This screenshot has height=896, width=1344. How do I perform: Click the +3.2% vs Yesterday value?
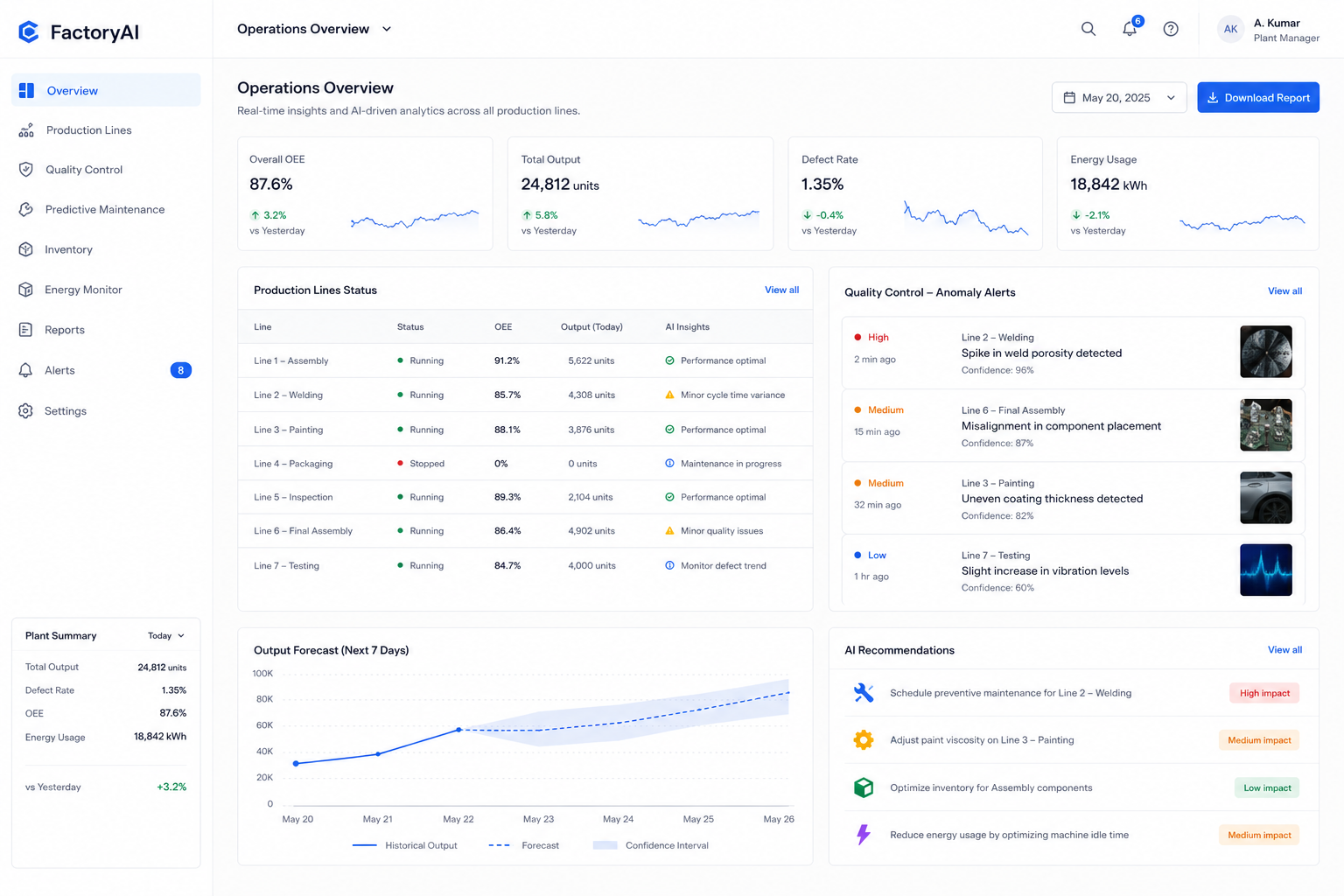pyautogui.click(x=171, y=787)
